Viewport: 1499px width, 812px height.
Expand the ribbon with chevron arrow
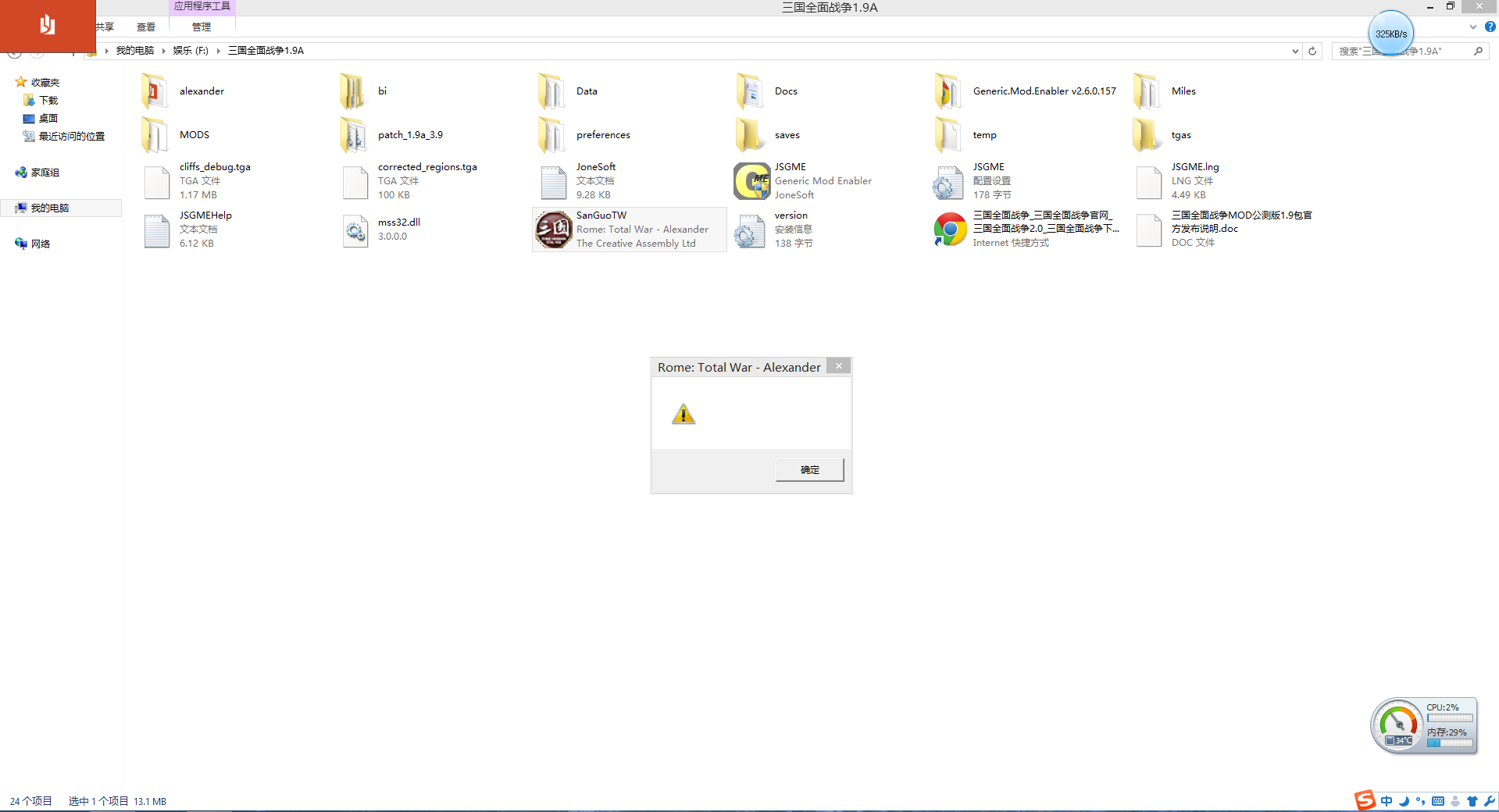1473,27
